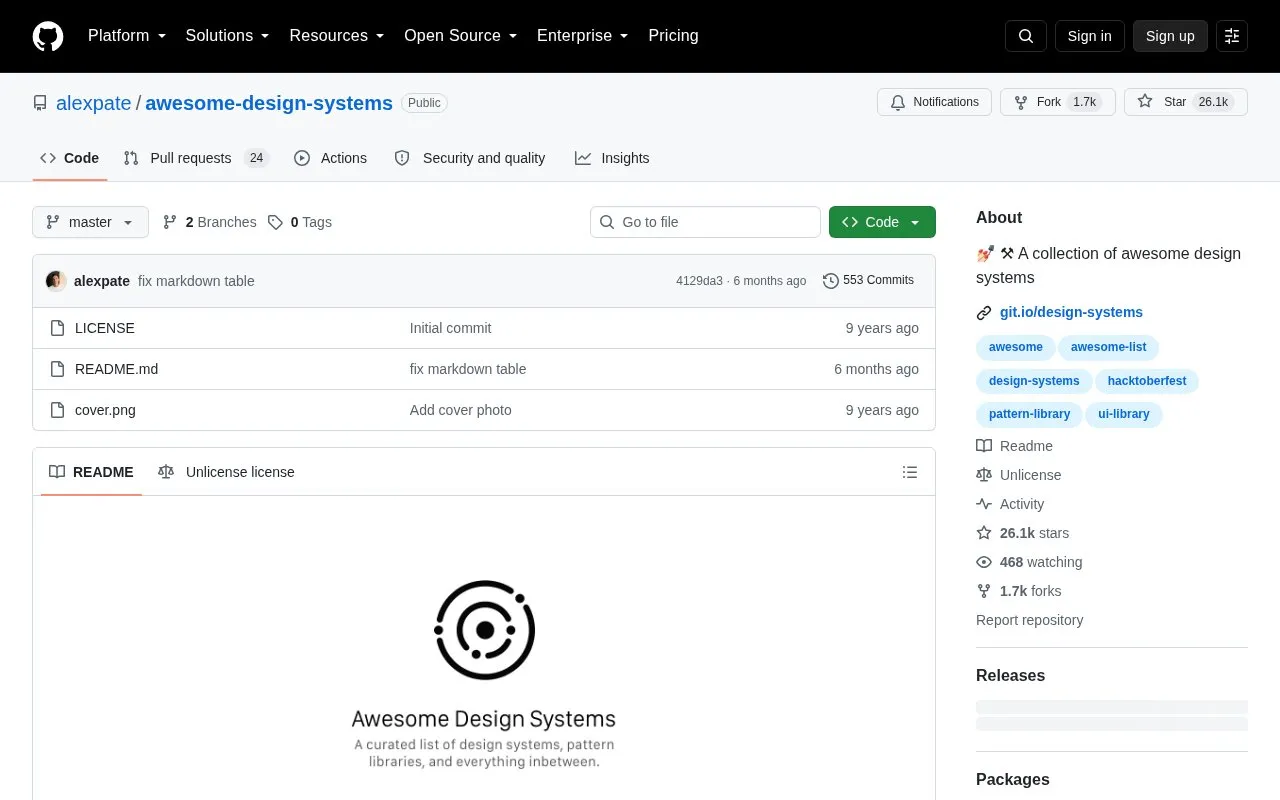Open the GitHub homepage logo
Image resolution: width=1280 pixels, height=800 pixels.
coord(48,36)
